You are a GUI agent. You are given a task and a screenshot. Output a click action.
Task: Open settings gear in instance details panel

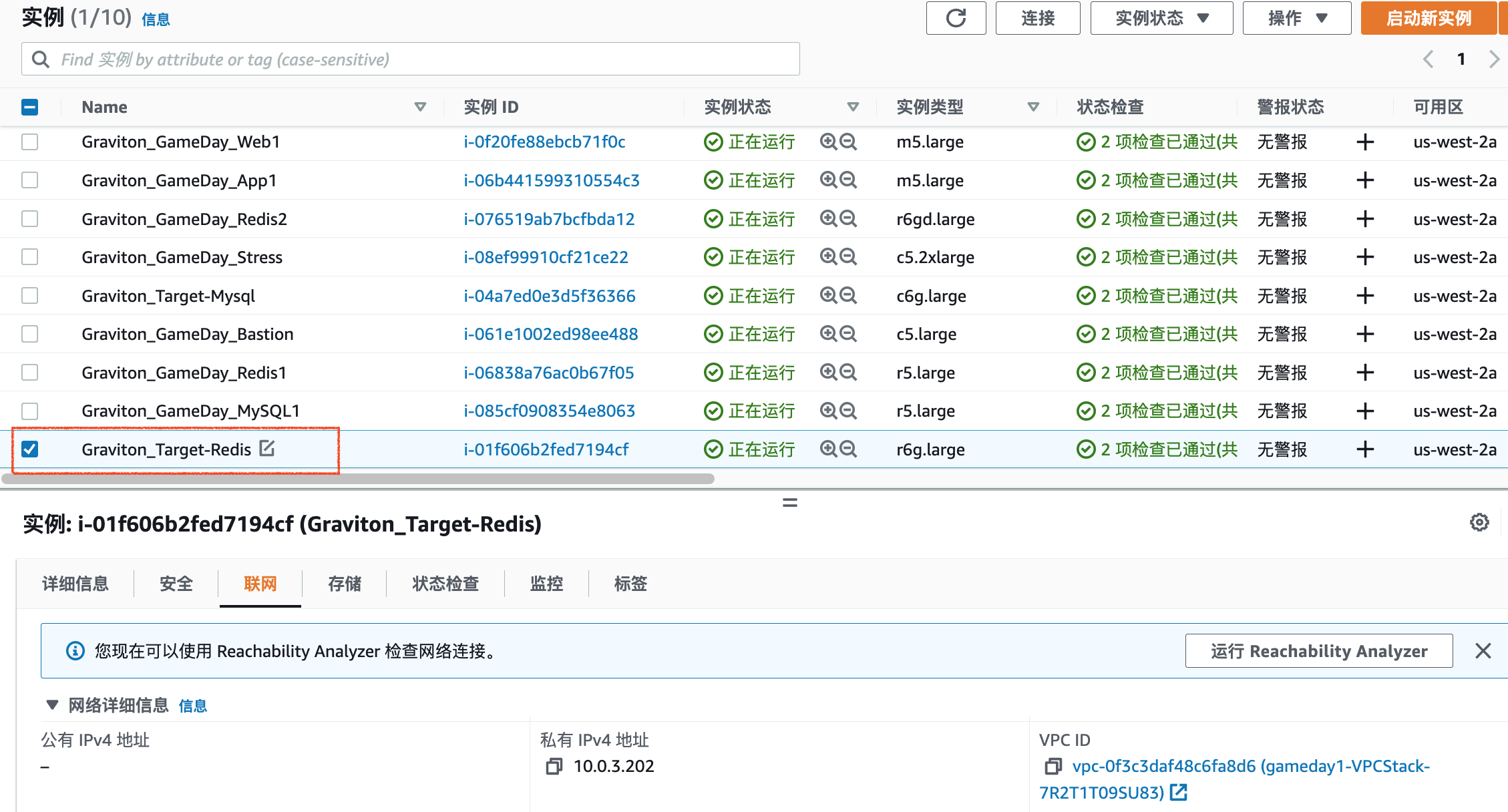(x=1479, y=522)
